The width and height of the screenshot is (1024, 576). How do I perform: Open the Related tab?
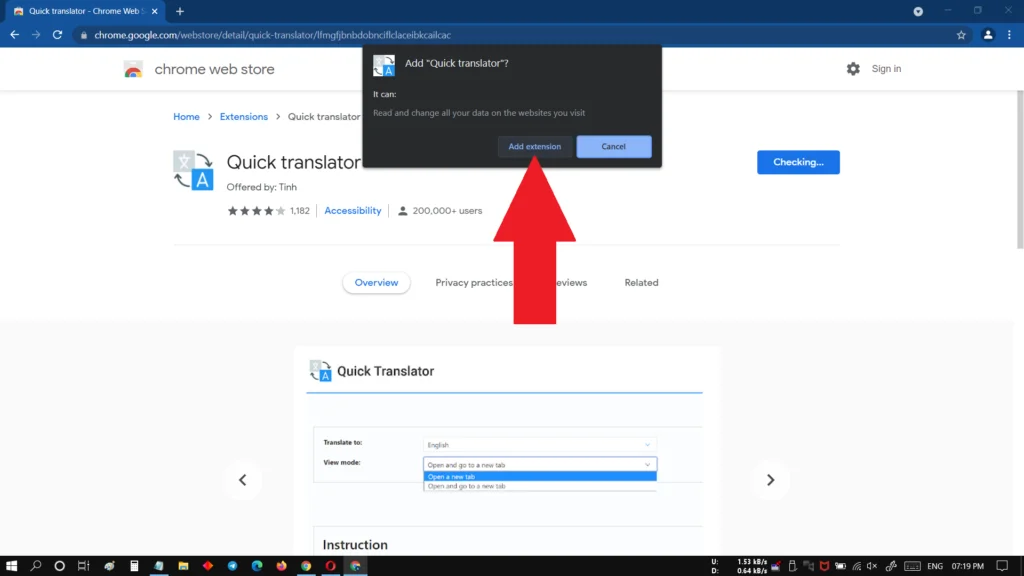pyautogui.click(x=641, y=283)
